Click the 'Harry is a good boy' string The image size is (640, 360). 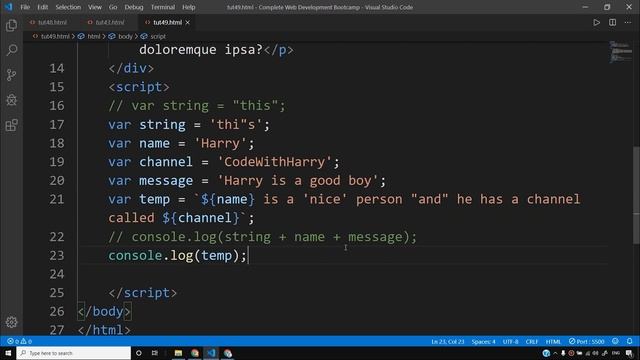(x=298, y=181)
